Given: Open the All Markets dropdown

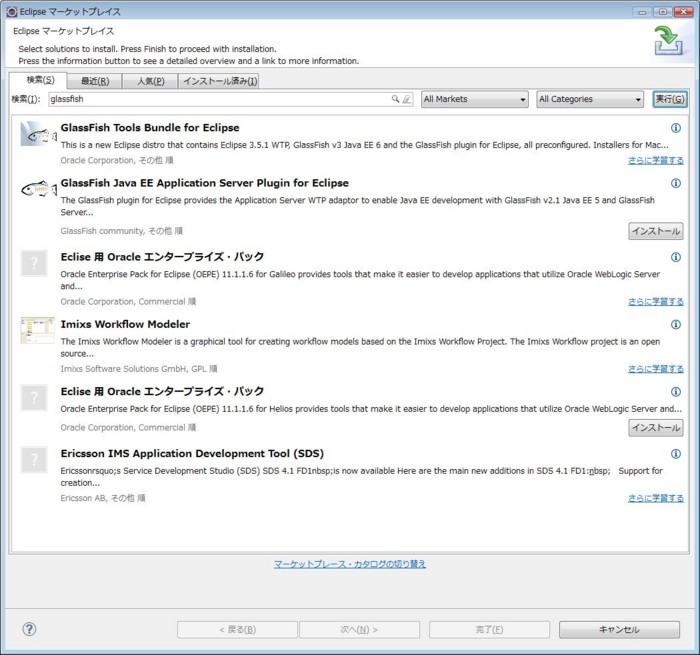Looking at the screenshot, I should (x=475, y=99).
